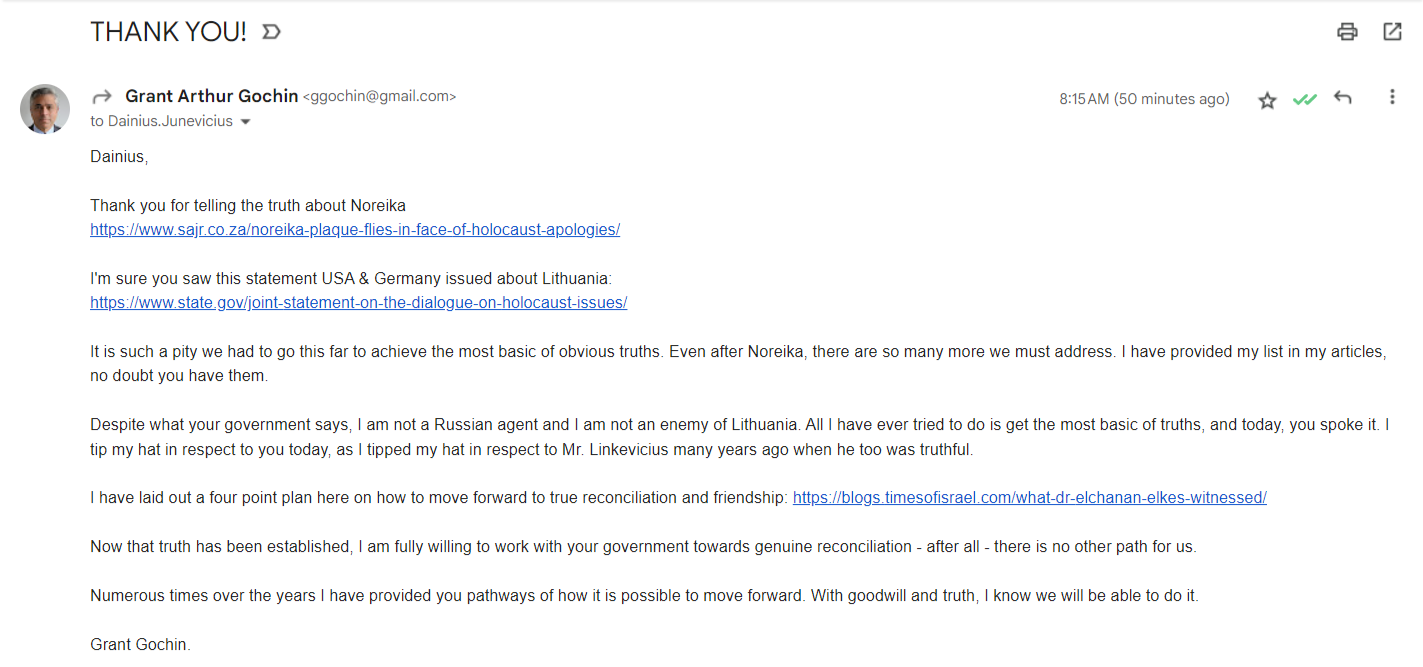This screenshot has height=667, width=1423.
Task: Open the state.gov joint statement link
Action: coord(359,303)
